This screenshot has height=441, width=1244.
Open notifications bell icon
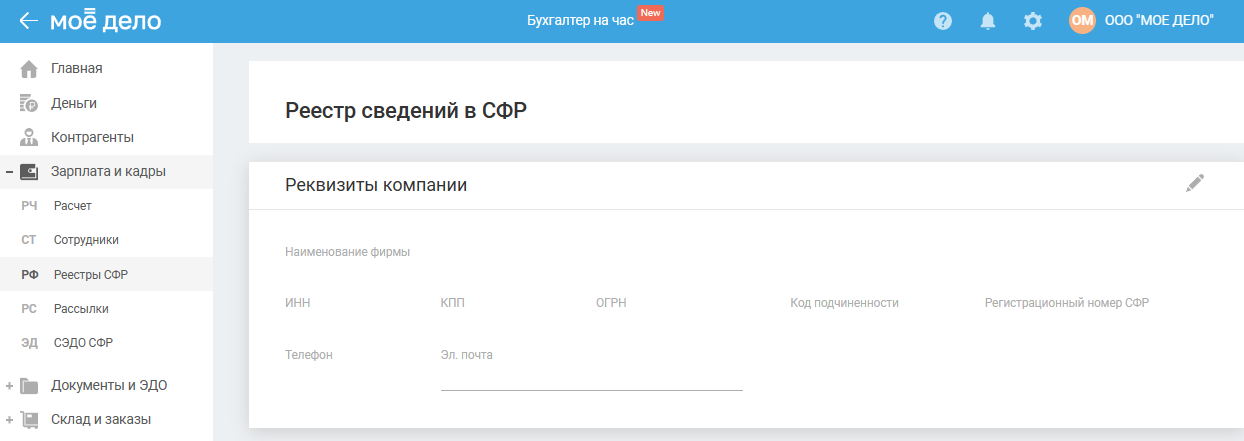pyautogui.click(x=988, y=21)
